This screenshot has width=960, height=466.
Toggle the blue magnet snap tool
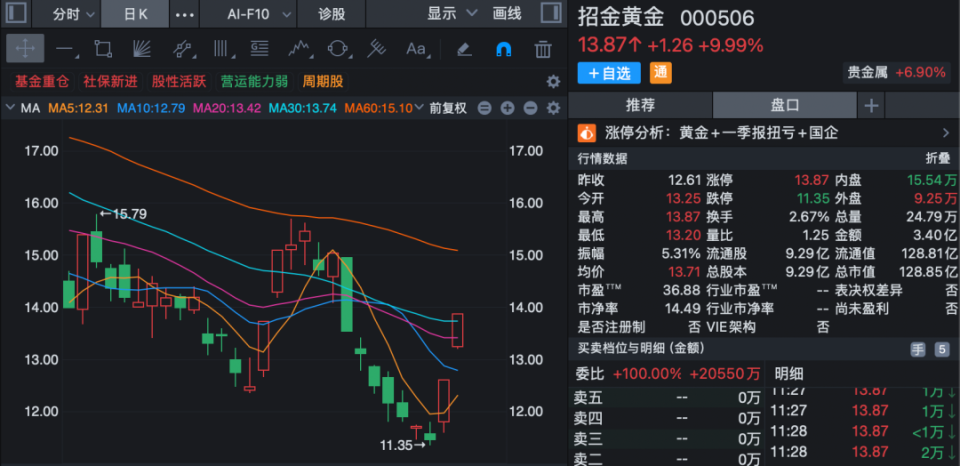[503, 49]
